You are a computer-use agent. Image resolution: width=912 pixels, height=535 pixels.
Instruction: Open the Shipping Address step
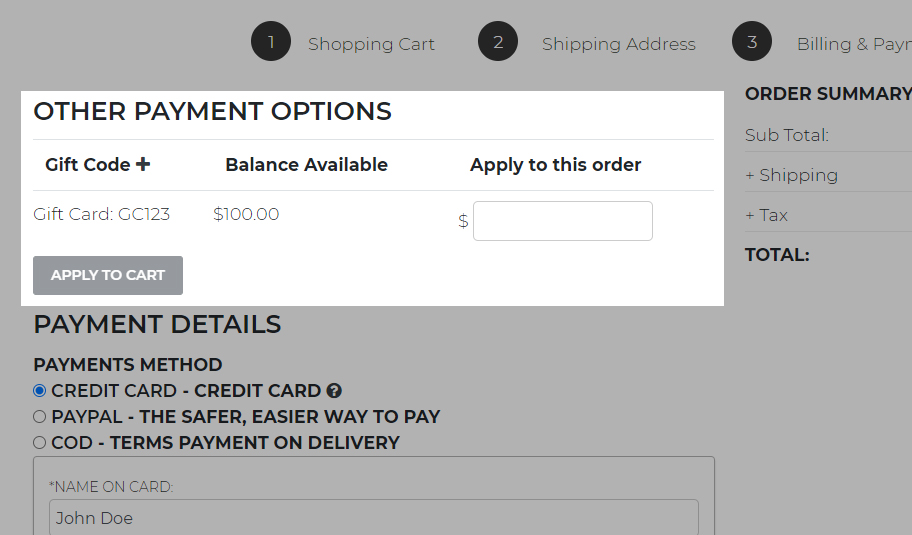coord(618,44)
